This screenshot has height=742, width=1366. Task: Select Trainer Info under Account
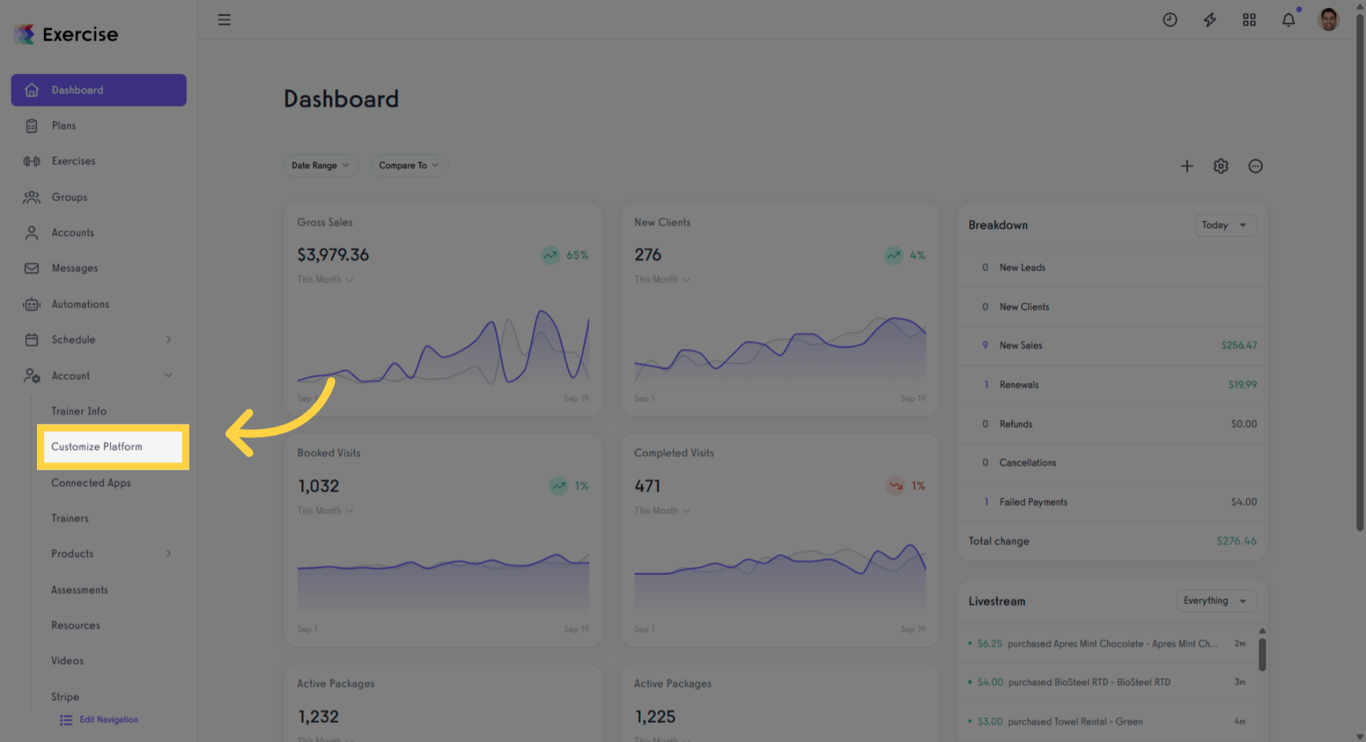point(78,411)
